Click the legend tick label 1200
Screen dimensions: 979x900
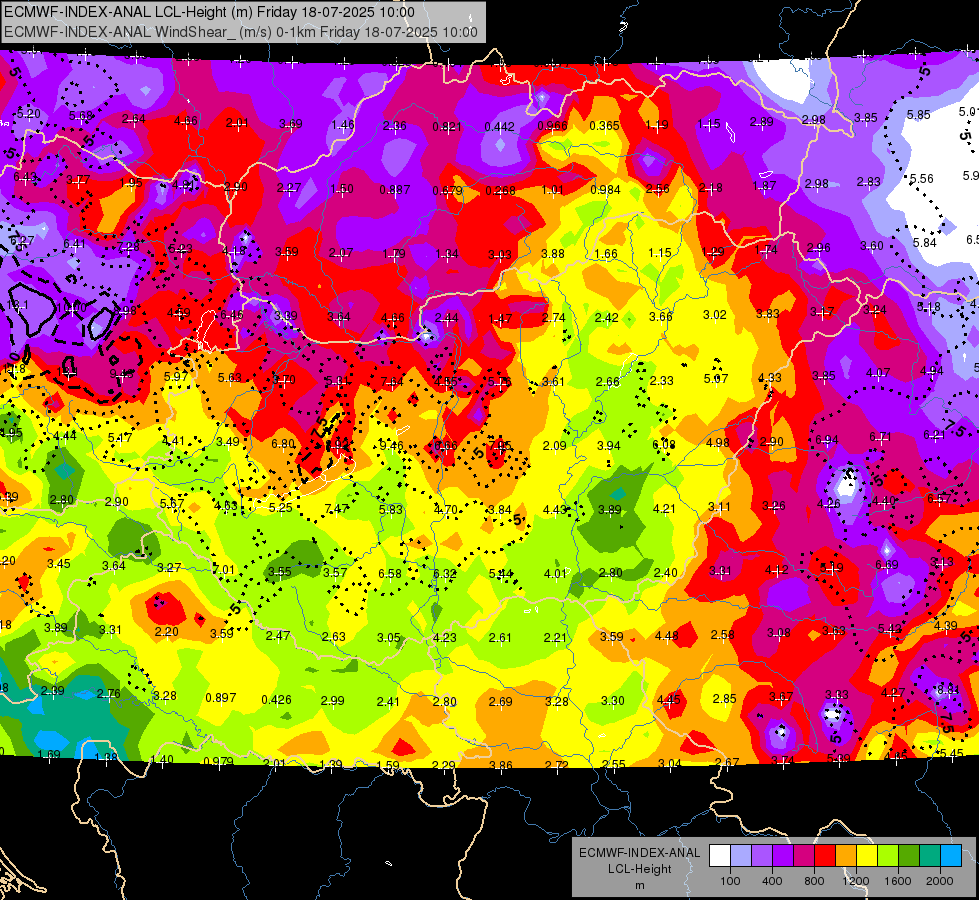coord(856,881)
